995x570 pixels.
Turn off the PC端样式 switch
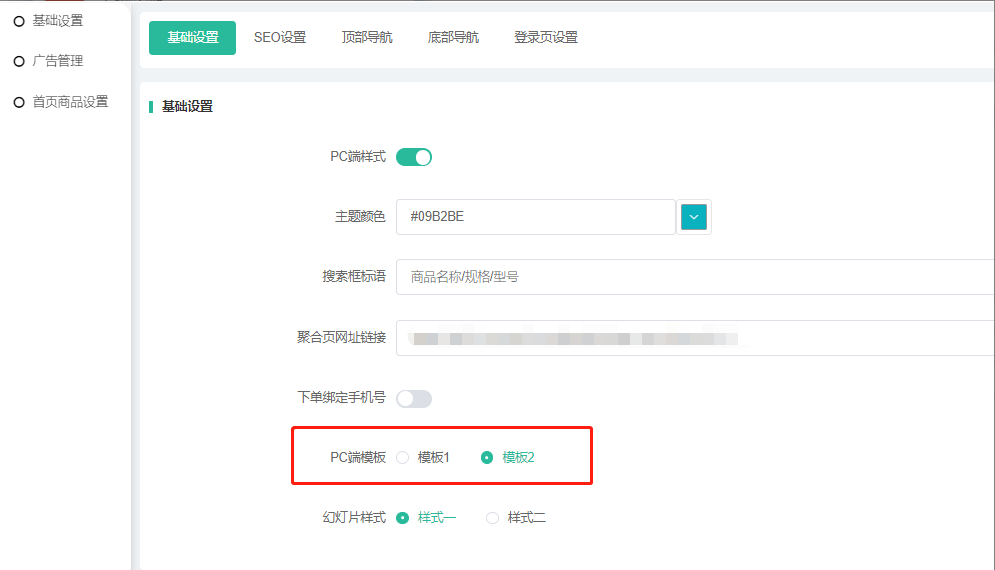click(414, 157)
